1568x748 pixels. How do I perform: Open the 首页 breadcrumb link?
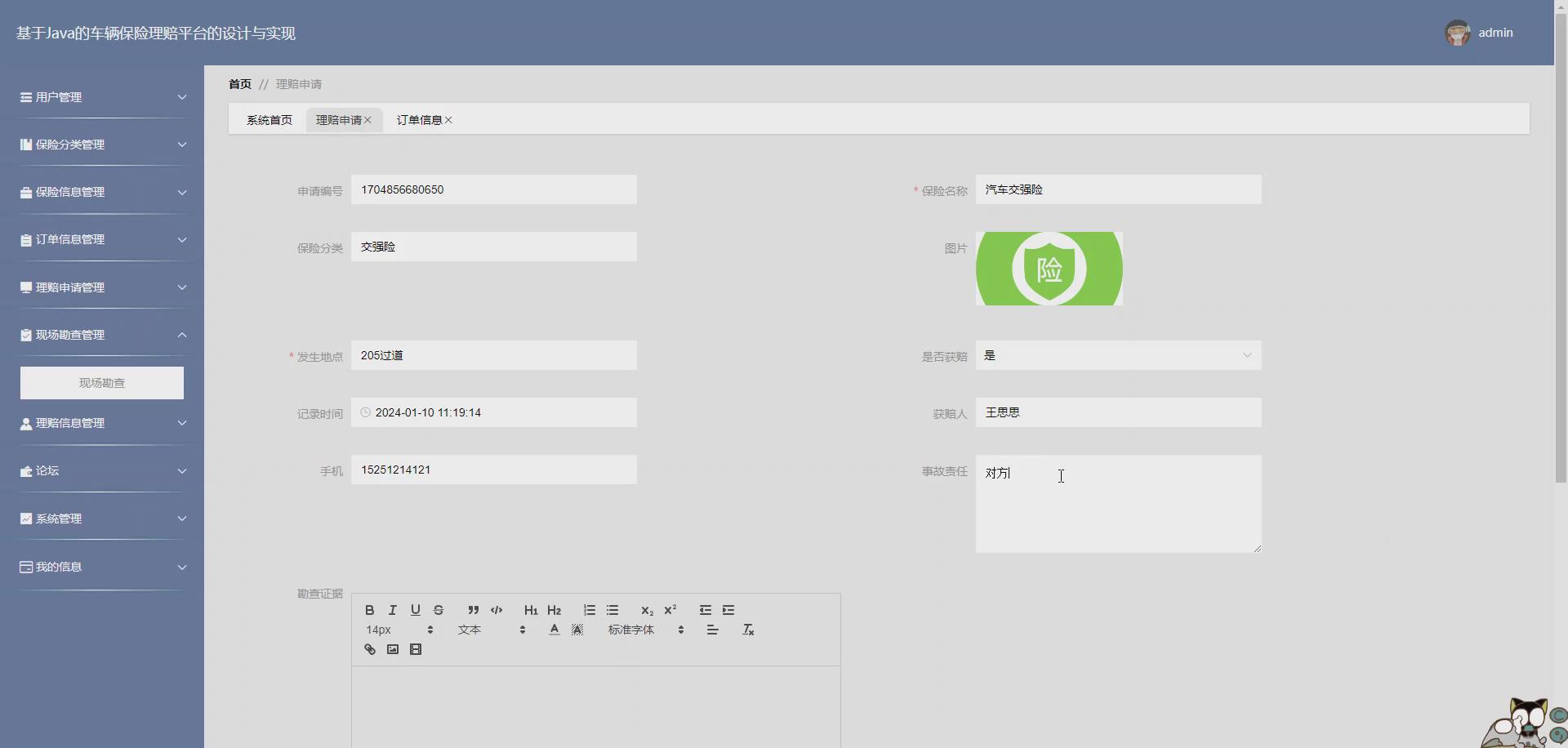tap(239, 83)
